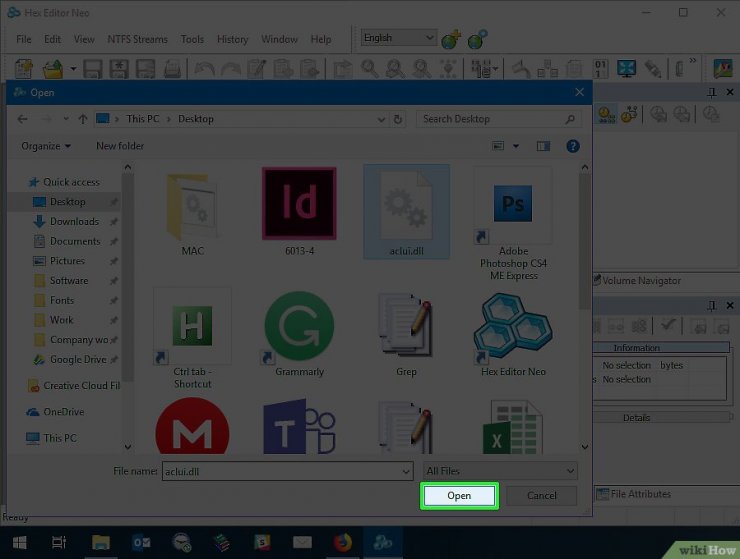Toggle auto-hide pin on lower right panel
The image size is (740, 559).
tap(712, 305)
